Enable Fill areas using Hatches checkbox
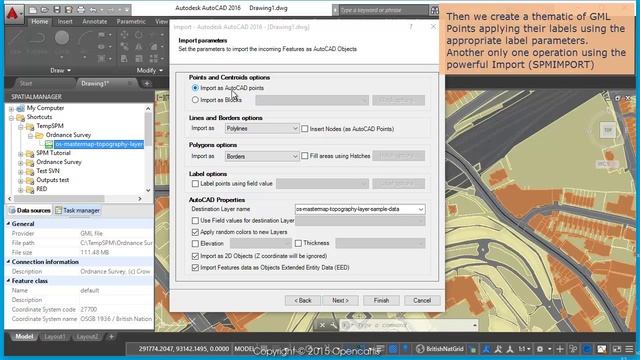The image size is (640, 360). click(x=304, y=156)
